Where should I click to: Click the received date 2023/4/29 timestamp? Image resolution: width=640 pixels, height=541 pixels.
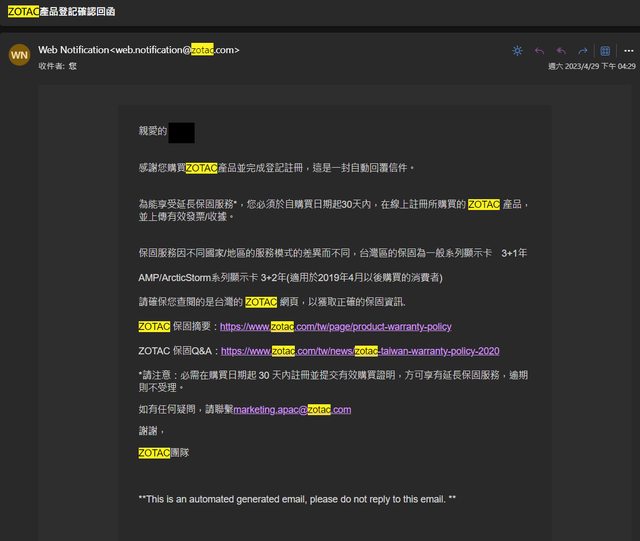point(591,66)
